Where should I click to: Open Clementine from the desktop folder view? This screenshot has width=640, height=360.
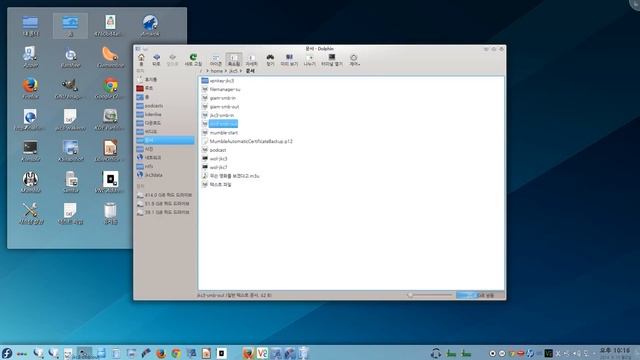click(110, 57)
